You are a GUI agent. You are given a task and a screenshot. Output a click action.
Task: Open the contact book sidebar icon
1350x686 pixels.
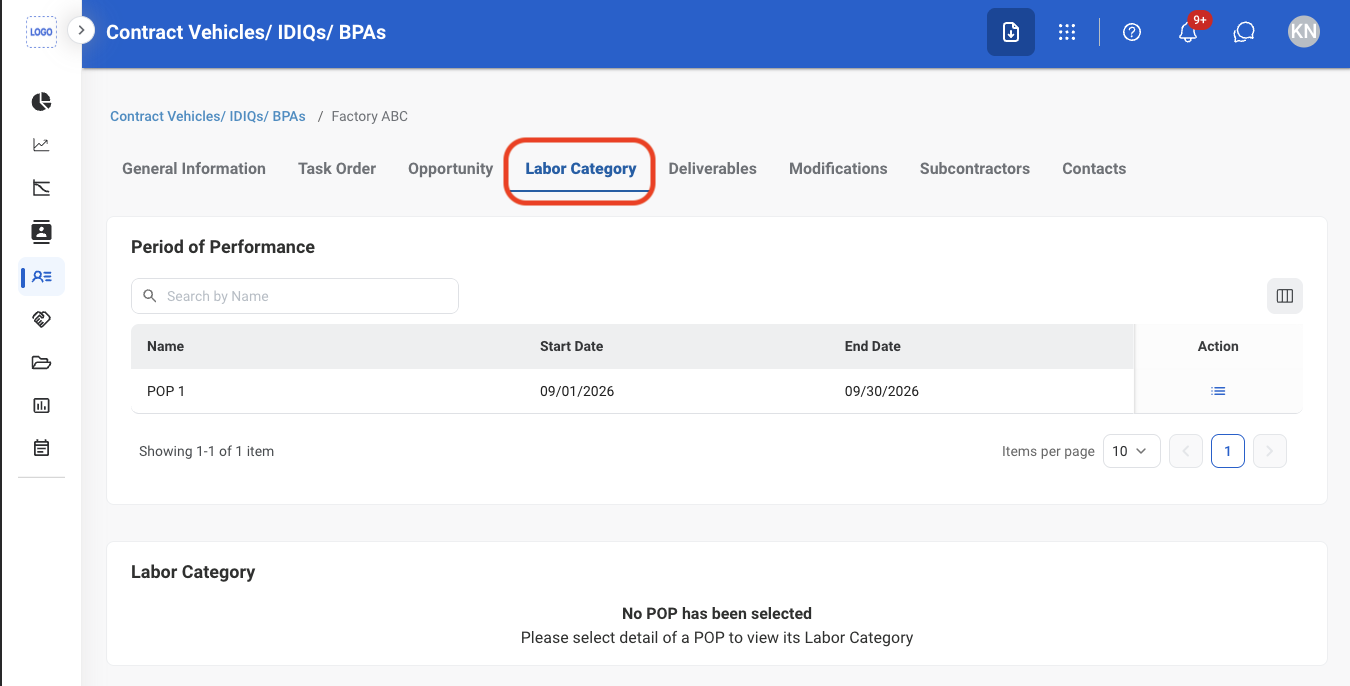(41, 232)
